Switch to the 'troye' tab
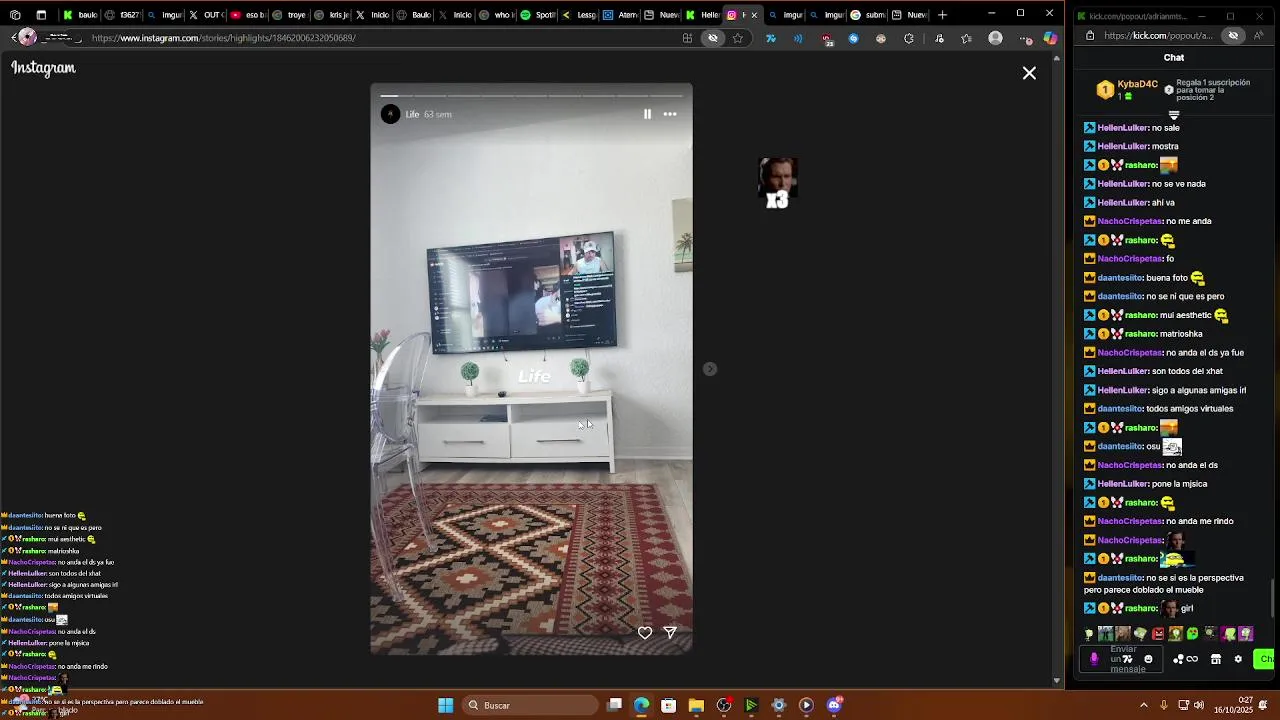 (x=290, y=15)
